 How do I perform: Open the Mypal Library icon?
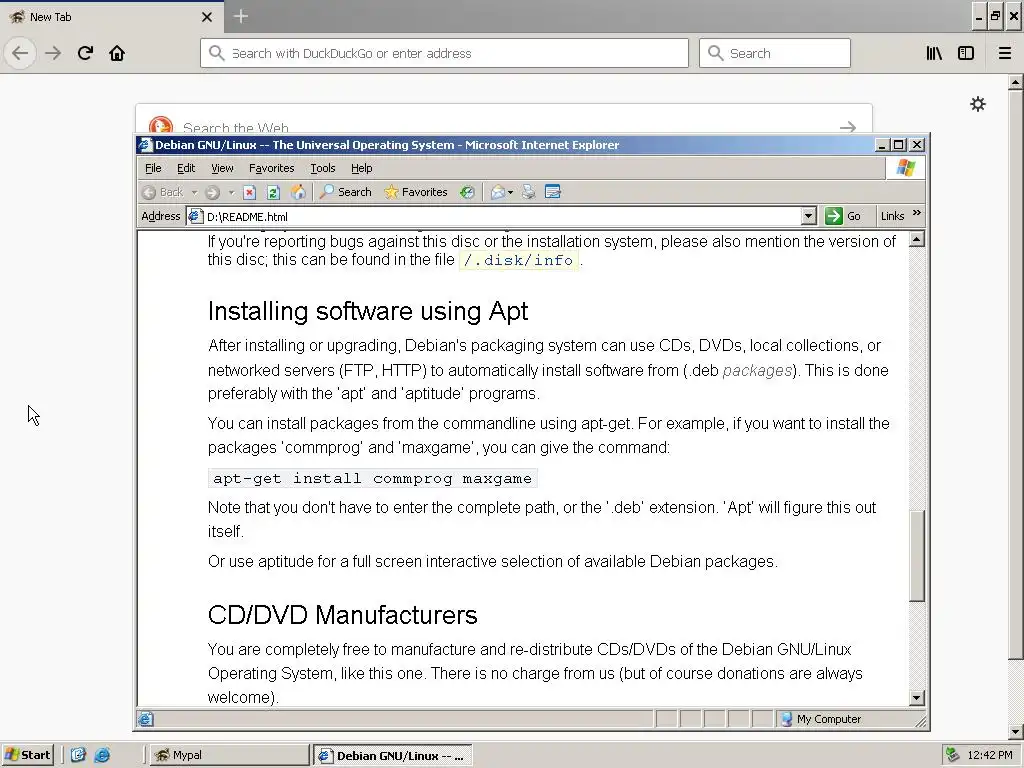click(x=934, y=53)
